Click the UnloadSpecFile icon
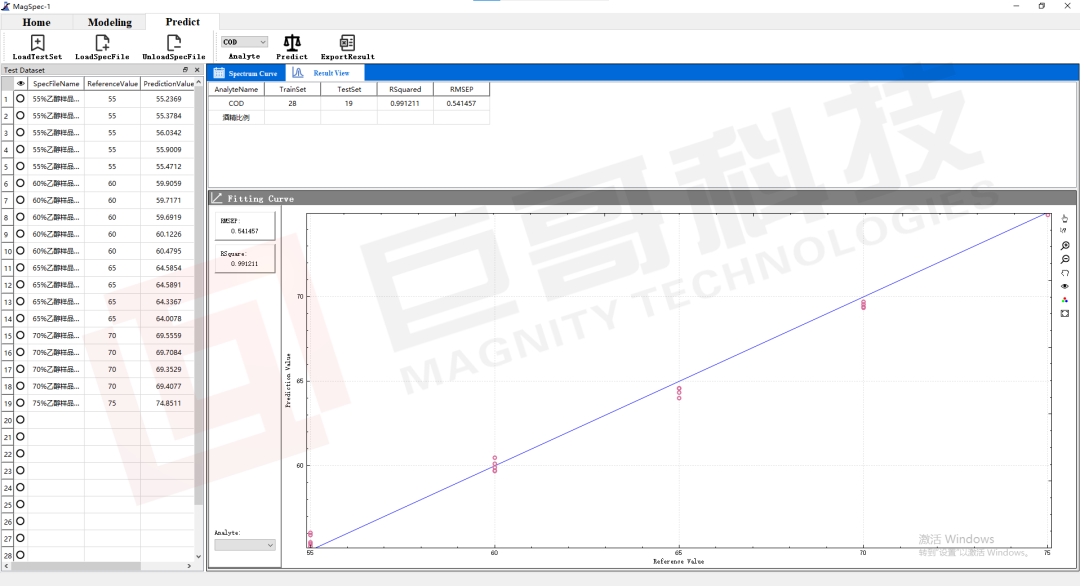This screenshot has width=1080, height=586. (174, 43)
